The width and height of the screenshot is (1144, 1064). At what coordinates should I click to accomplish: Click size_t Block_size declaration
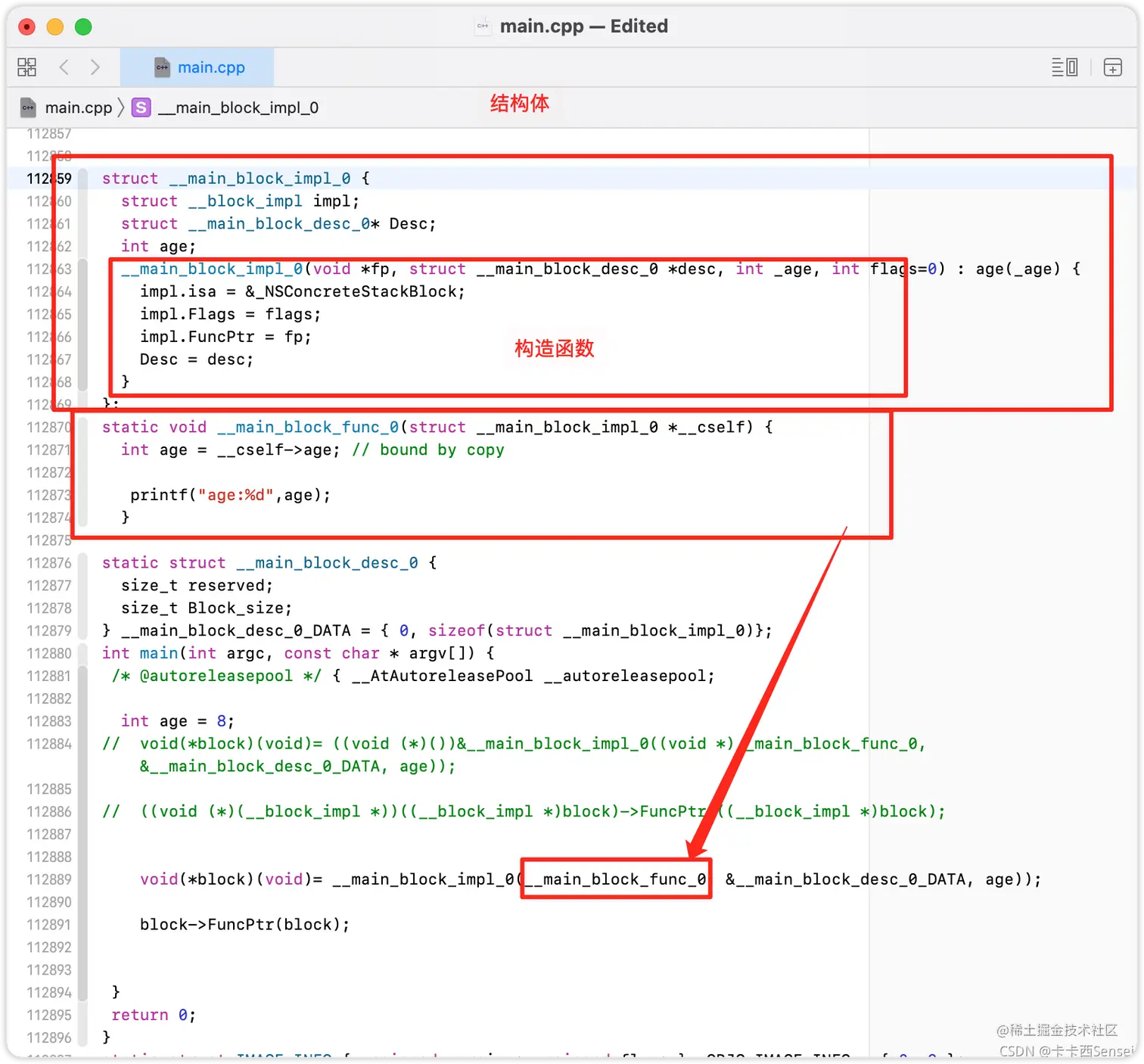(x=207, y=608)
